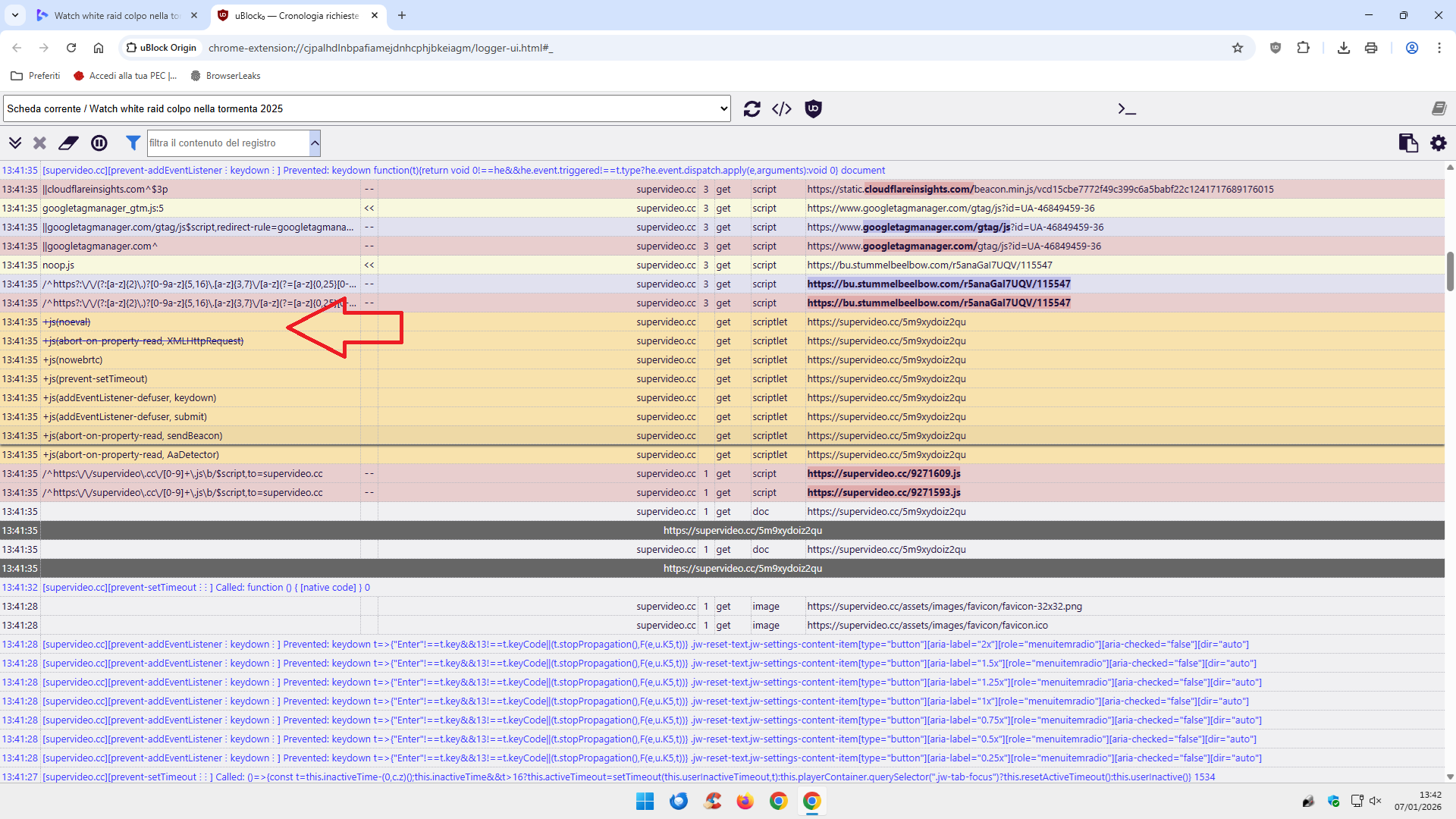This screenshot has width=1456, height=819.
Task: Close the 'Watch white raid' tab
Action: (x=194, y=15)
